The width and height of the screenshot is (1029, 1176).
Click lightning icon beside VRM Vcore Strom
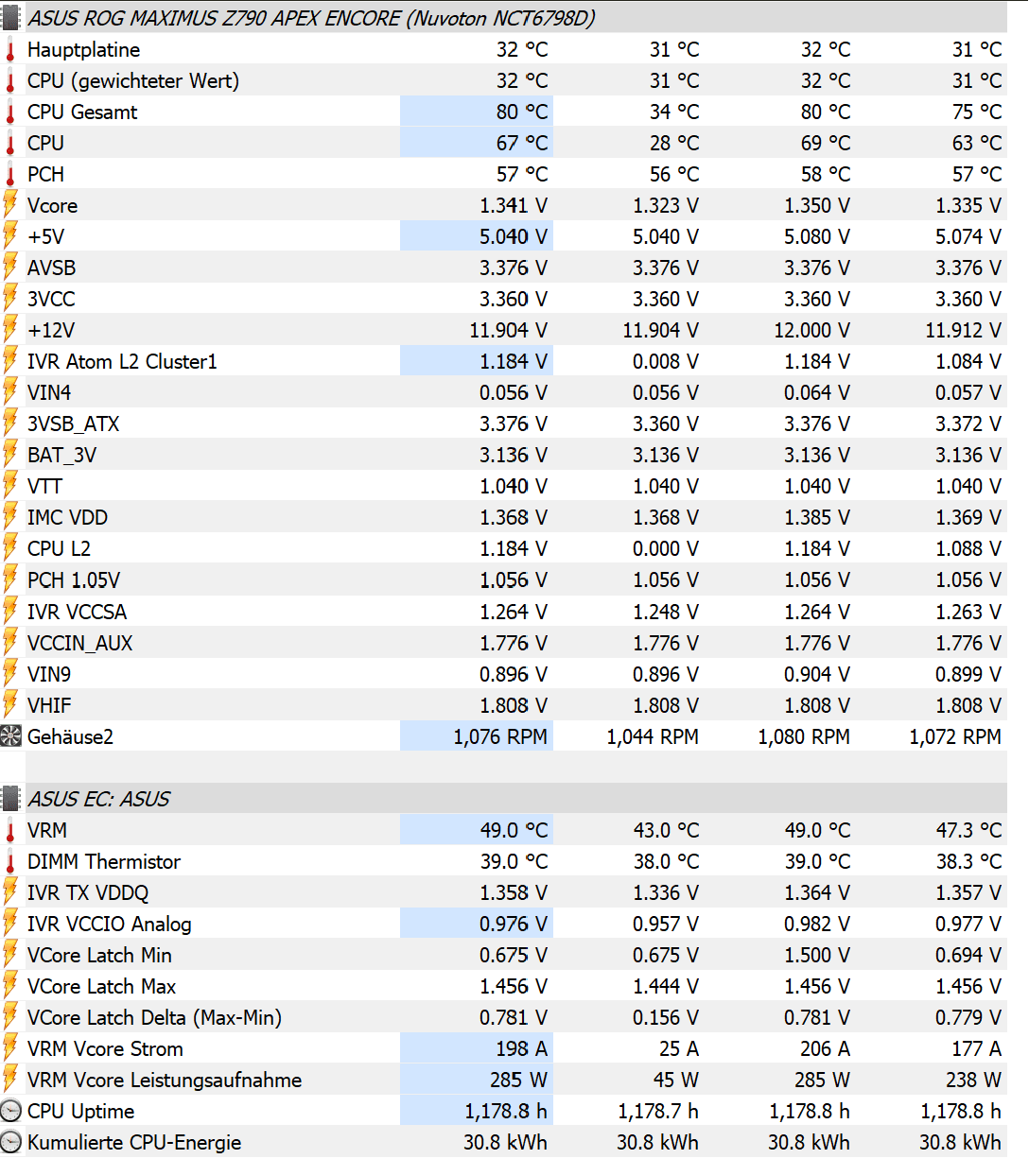pyautogui.click(x=10, y=1048)
